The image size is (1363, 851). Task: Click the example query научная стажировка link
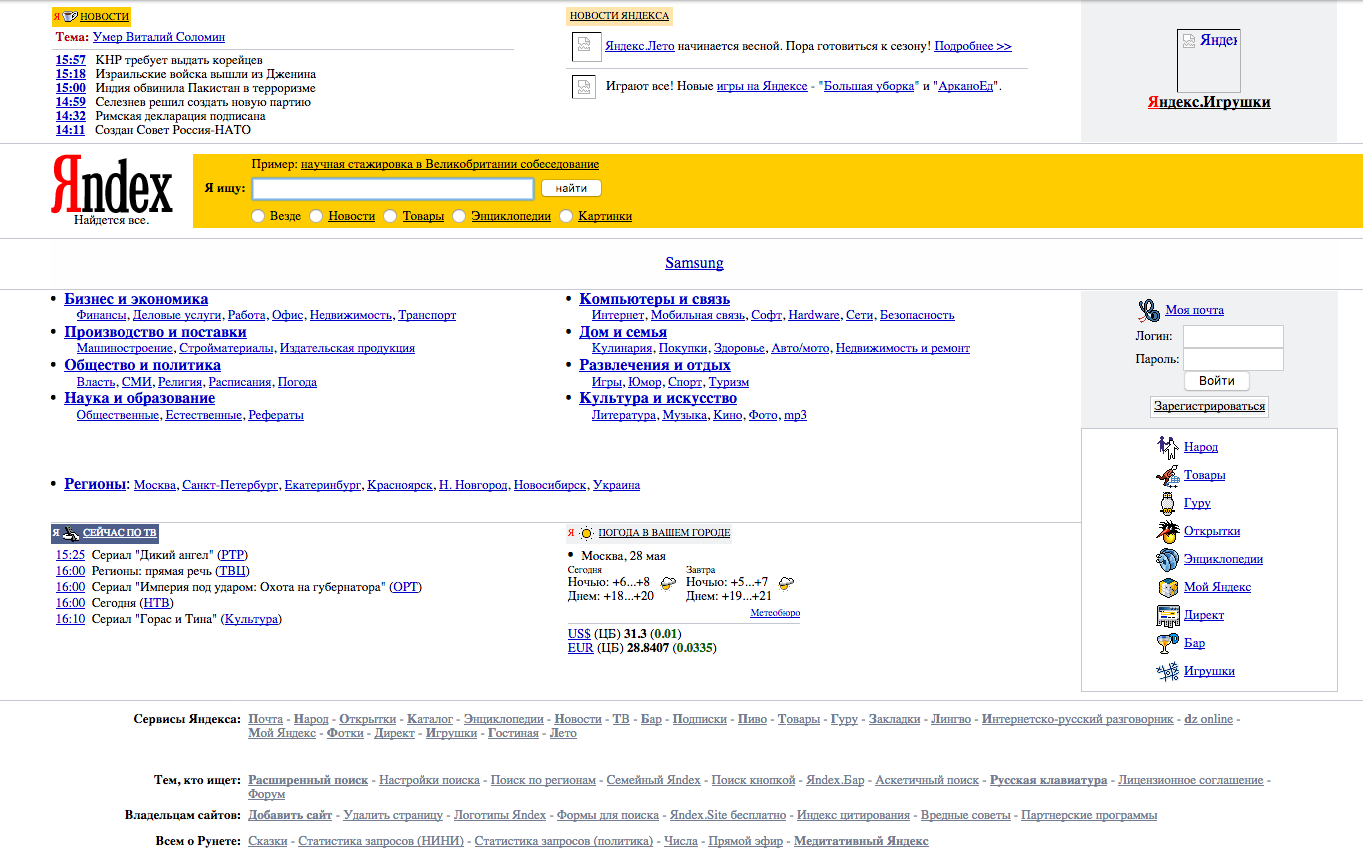450,164
